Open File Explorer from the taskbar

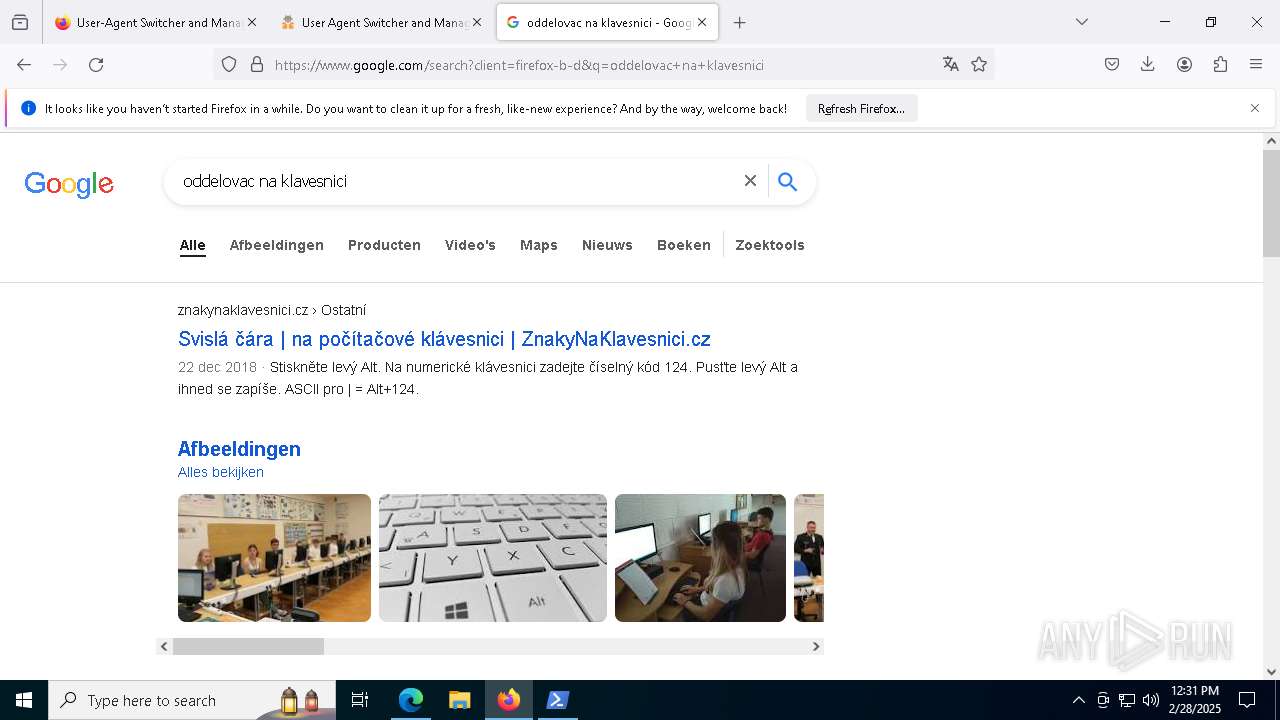459,700
